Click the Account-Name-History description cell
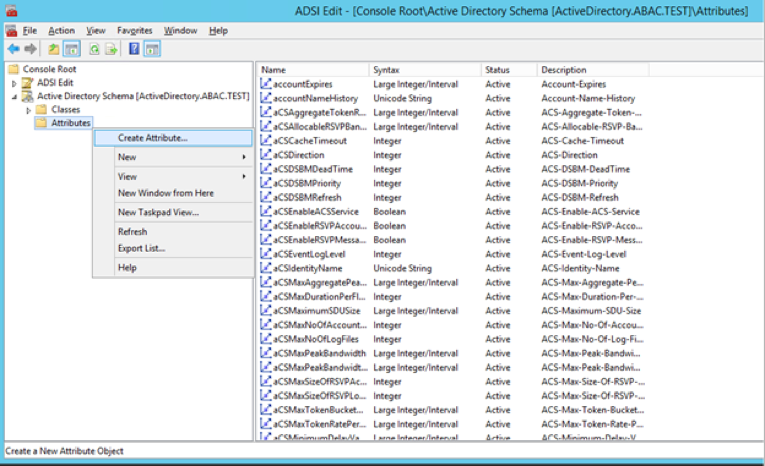765x466 pixels. coord(588,98)
